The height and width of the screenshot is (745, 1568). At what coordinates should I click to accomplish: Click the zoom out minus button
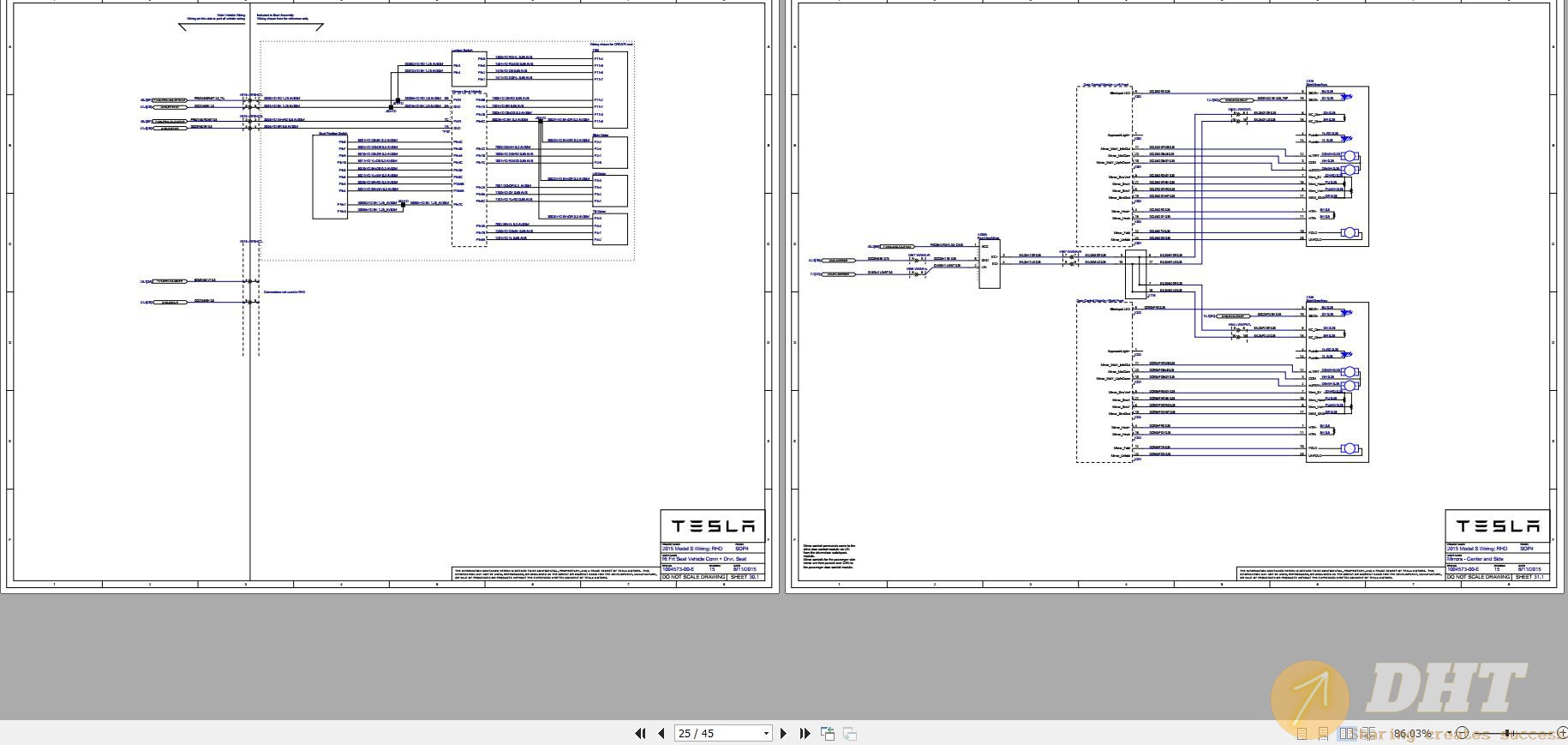[1462, 733]
